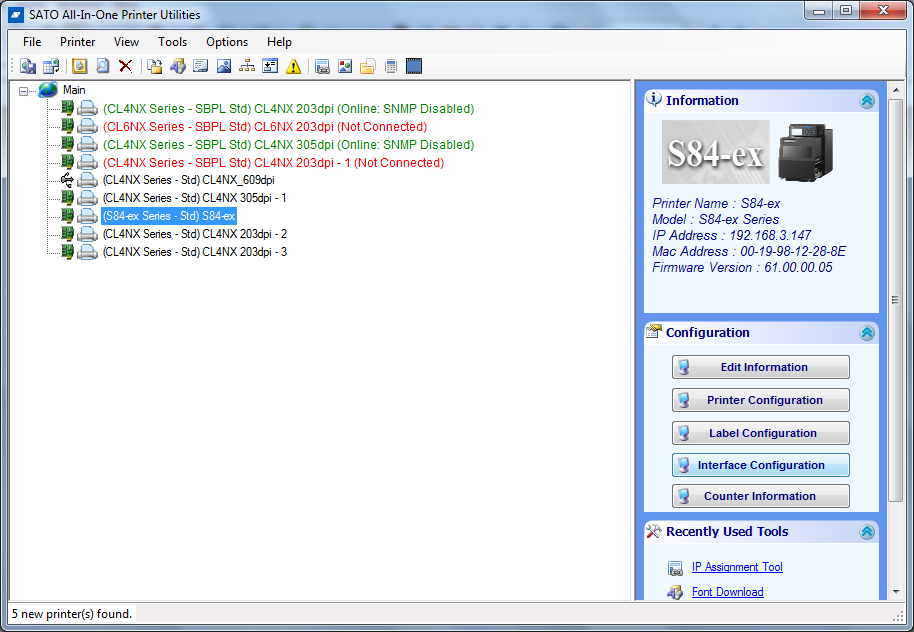This screenshot has width=914, height=632.
Task: Click the Edit Information button
Action: (761, 367)
